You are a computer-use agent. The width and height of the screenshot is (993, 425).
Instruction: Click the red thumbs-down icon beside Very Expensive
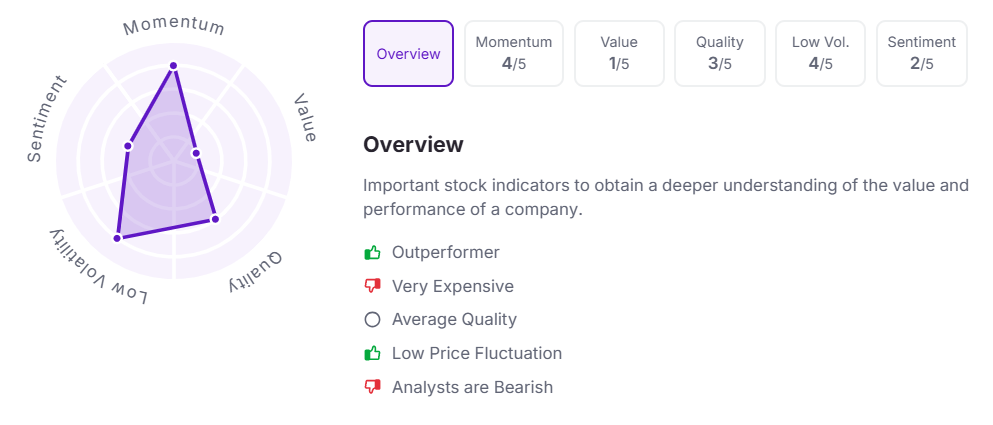(x=372, y=287)
